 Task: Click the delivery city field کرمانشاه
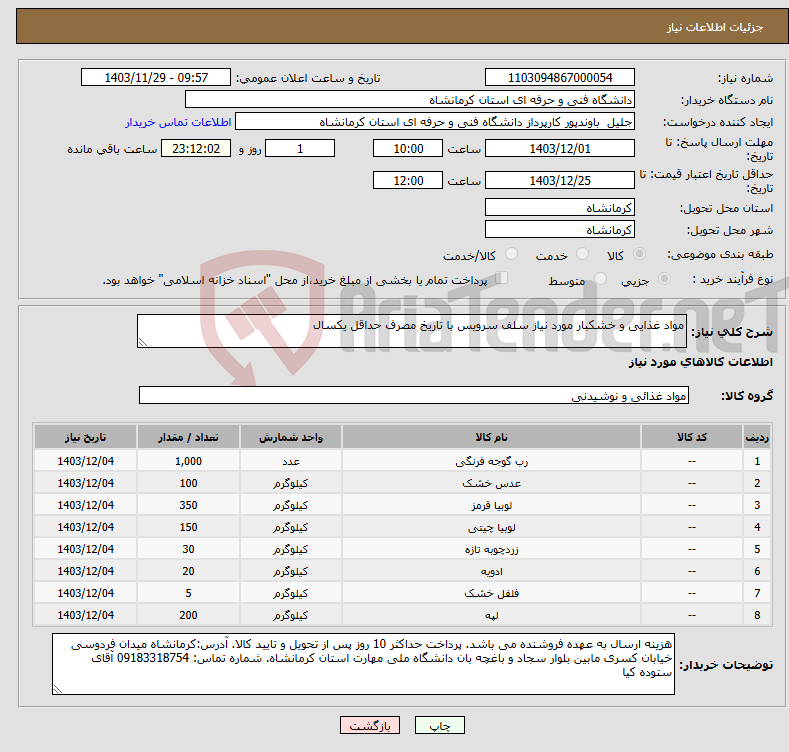coord(560,230)
